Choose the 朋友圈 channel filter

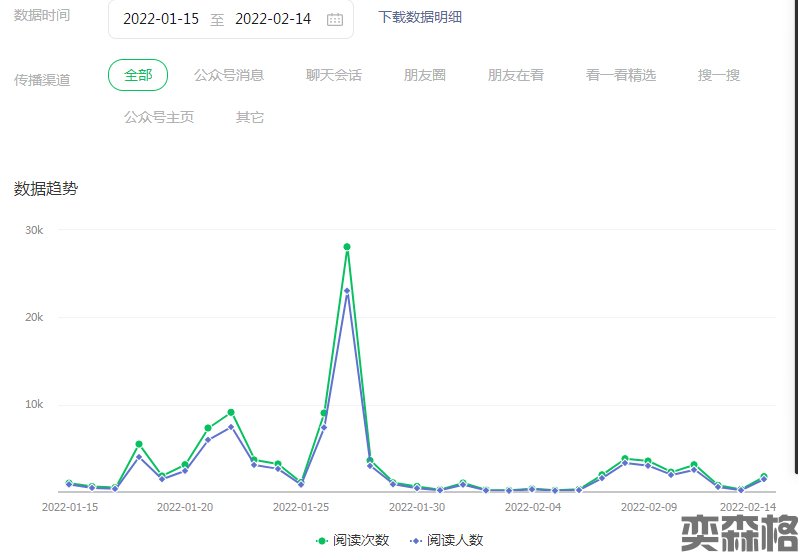tap(425, 75)
